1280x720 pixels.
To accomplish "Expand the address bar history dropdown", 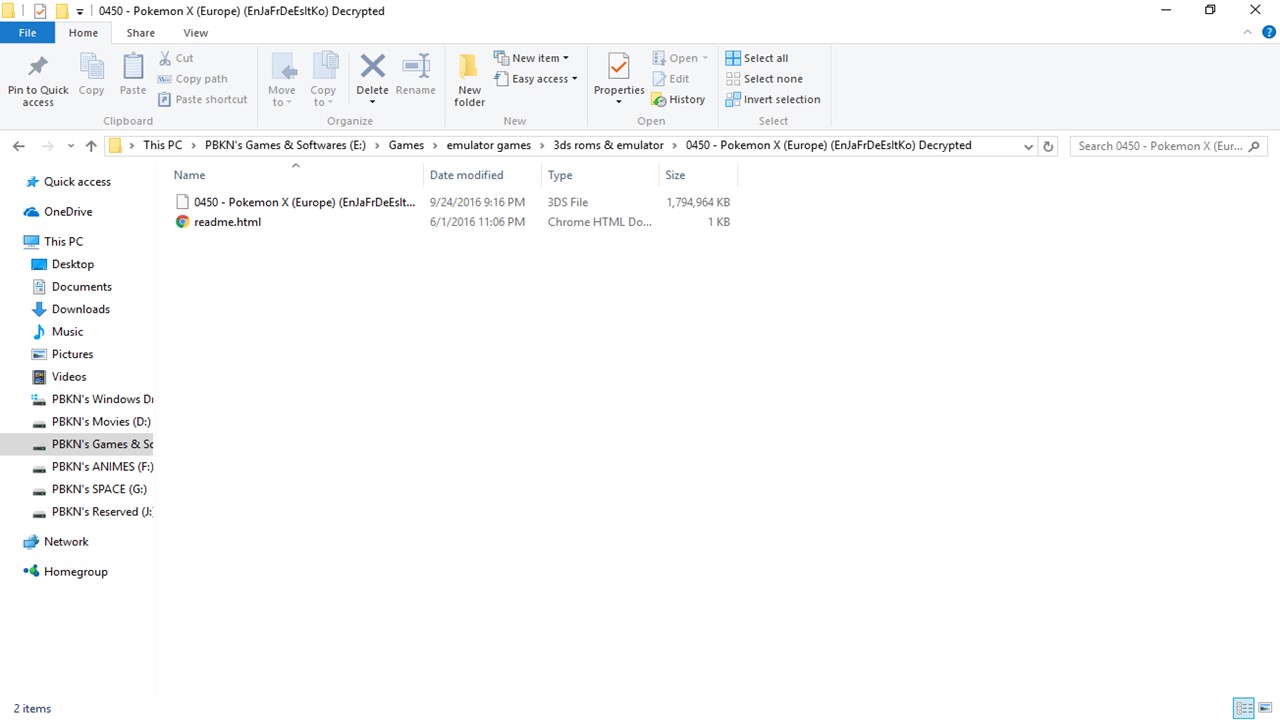I will (1028, 146).
